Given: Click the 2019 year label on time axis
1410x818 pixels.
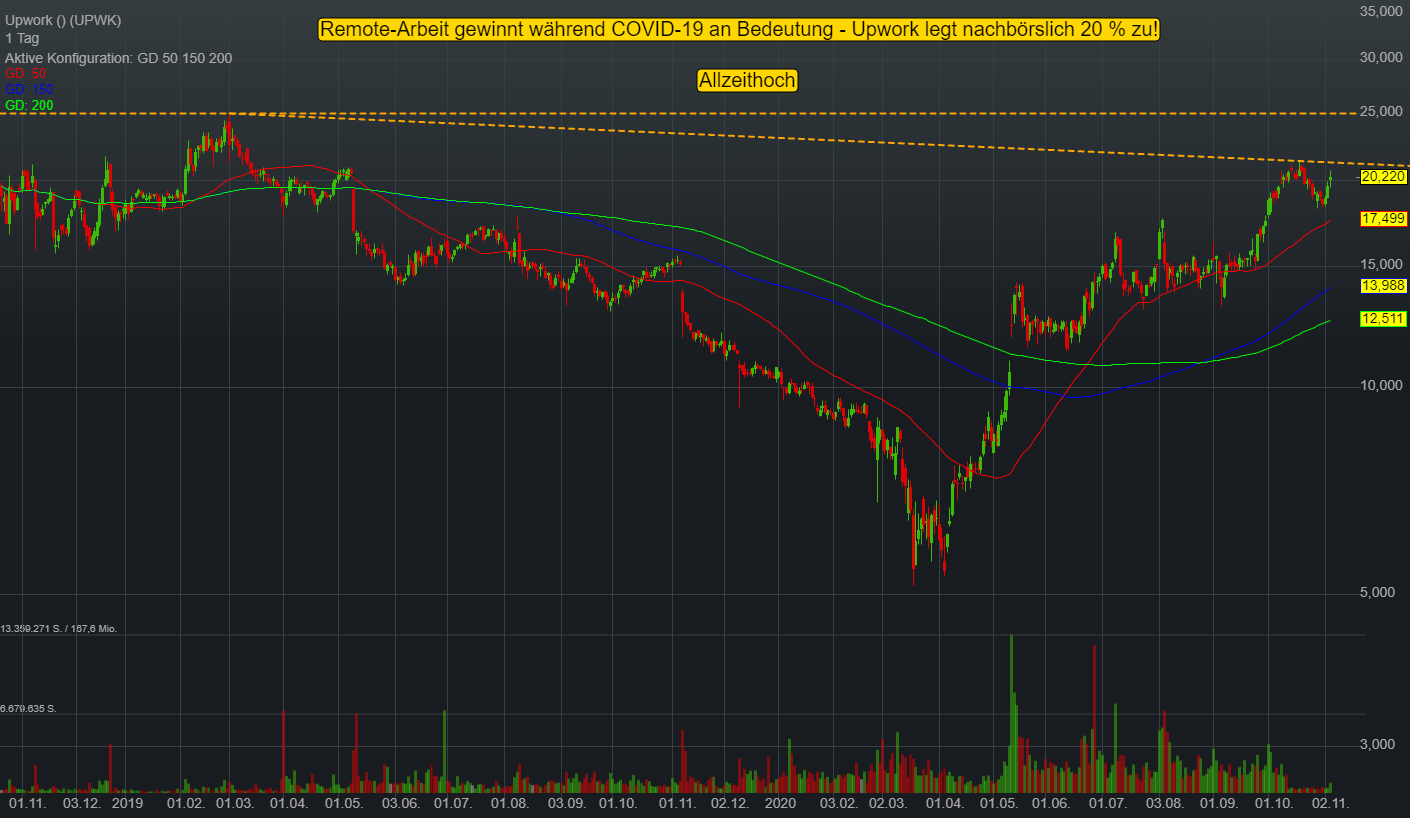Looking at the screenshot, I should (x=127, y=803).
